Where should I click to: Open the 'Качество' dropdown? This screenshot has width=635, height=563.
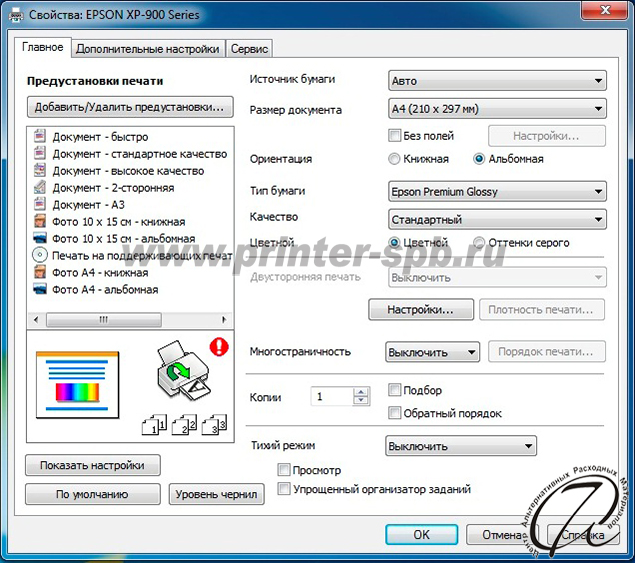(497, 220)
